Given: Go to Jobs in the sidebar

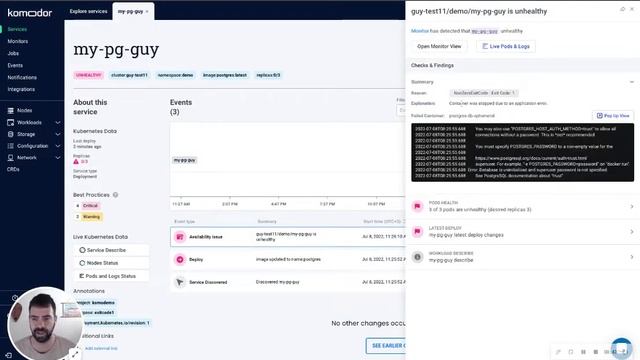Looking at the screenshot, I should [13, 53].
